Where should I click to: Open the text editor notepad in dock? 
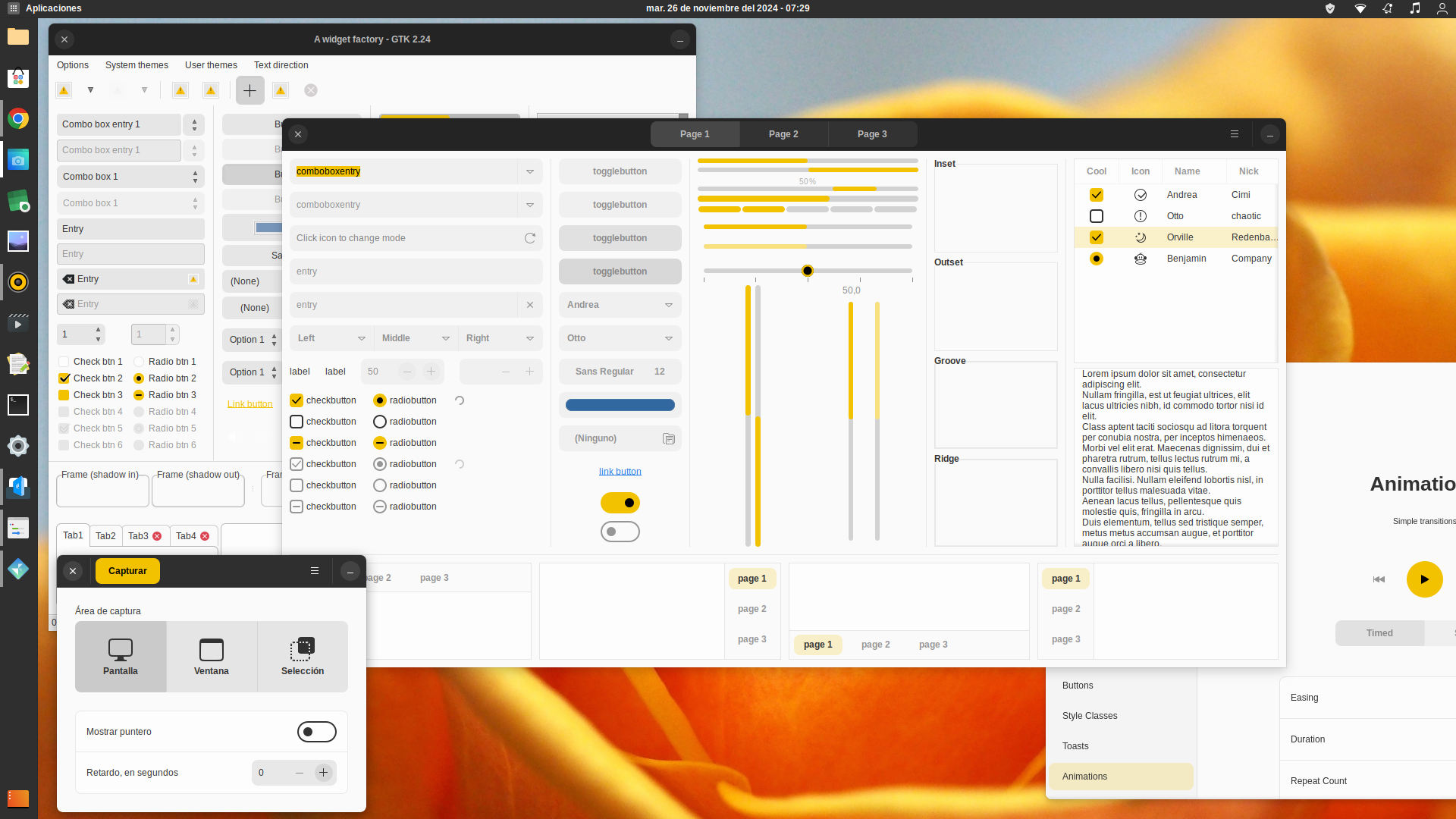point(18,364)
